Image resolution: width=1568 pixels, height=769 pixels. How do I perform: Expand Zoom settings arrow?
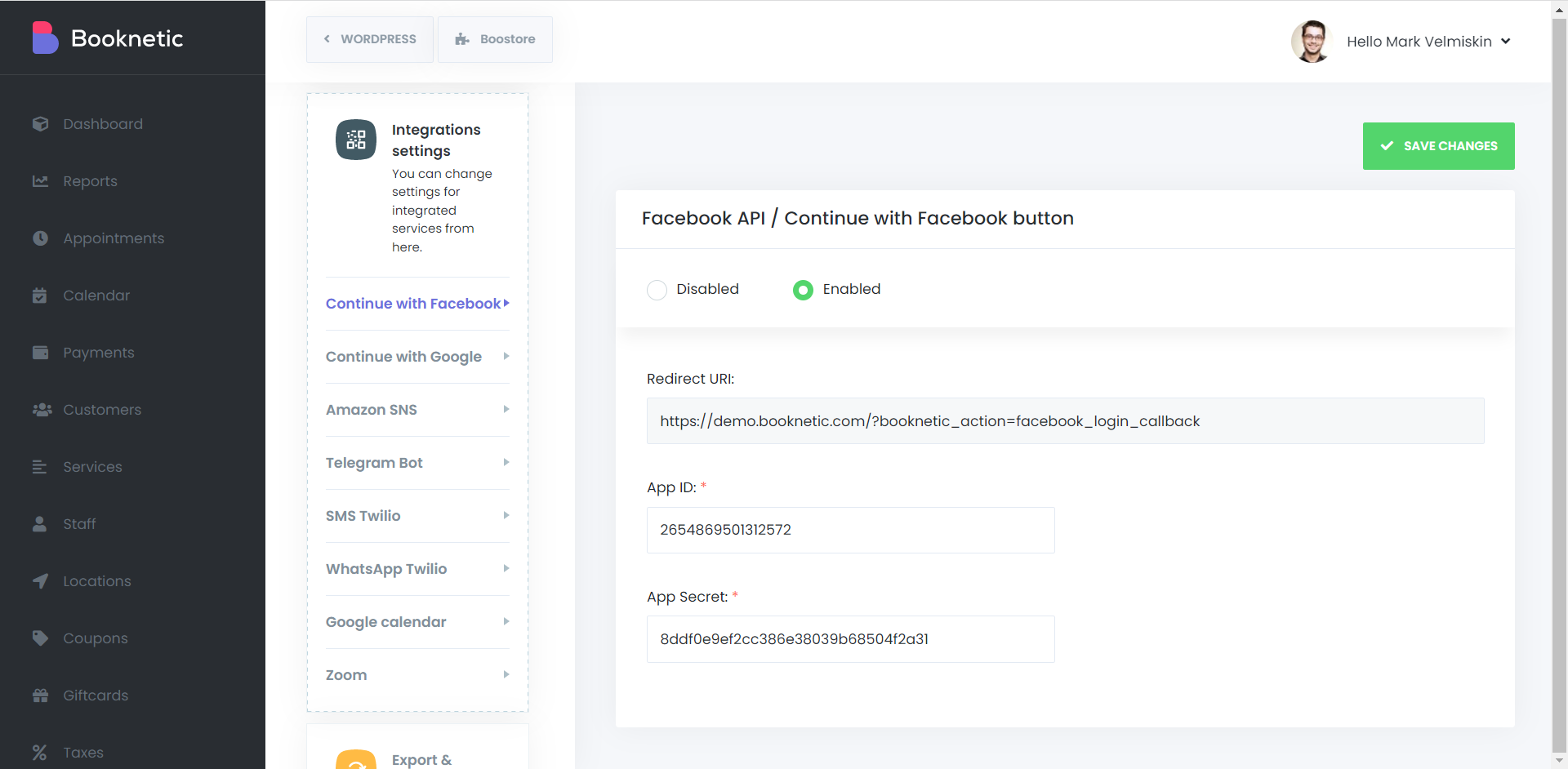(506, 674)
